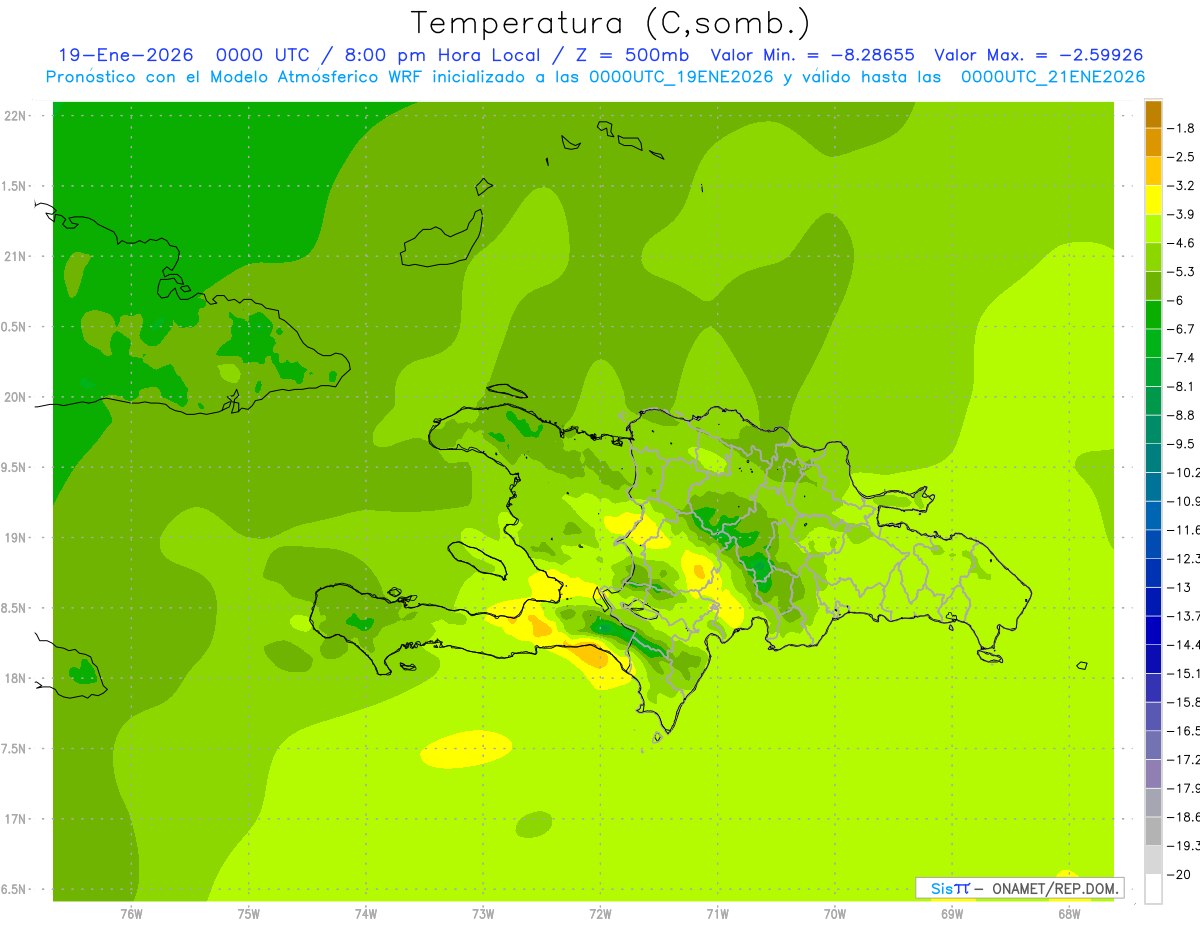
Task: Click the "-9.5" color scale label
Action: click(x=1181, y=444)
